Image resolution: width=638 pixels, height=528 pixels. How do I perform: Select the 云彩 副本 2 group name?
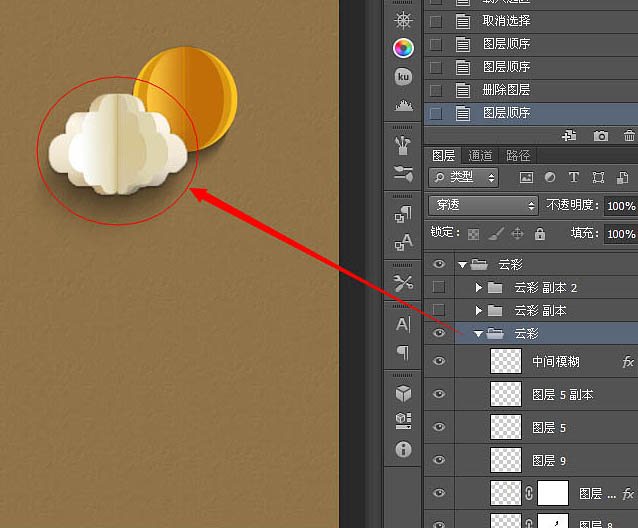(x=546, y=288)
